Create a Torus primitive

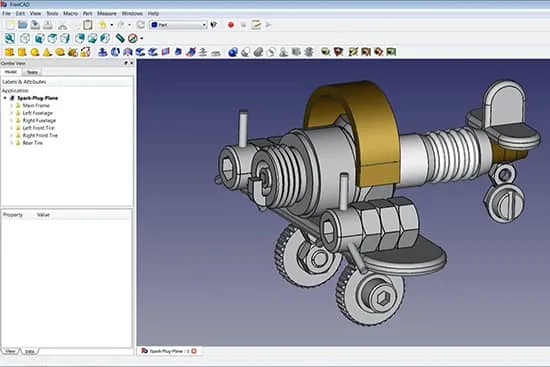pyautogui.click(x=60, y=52)
